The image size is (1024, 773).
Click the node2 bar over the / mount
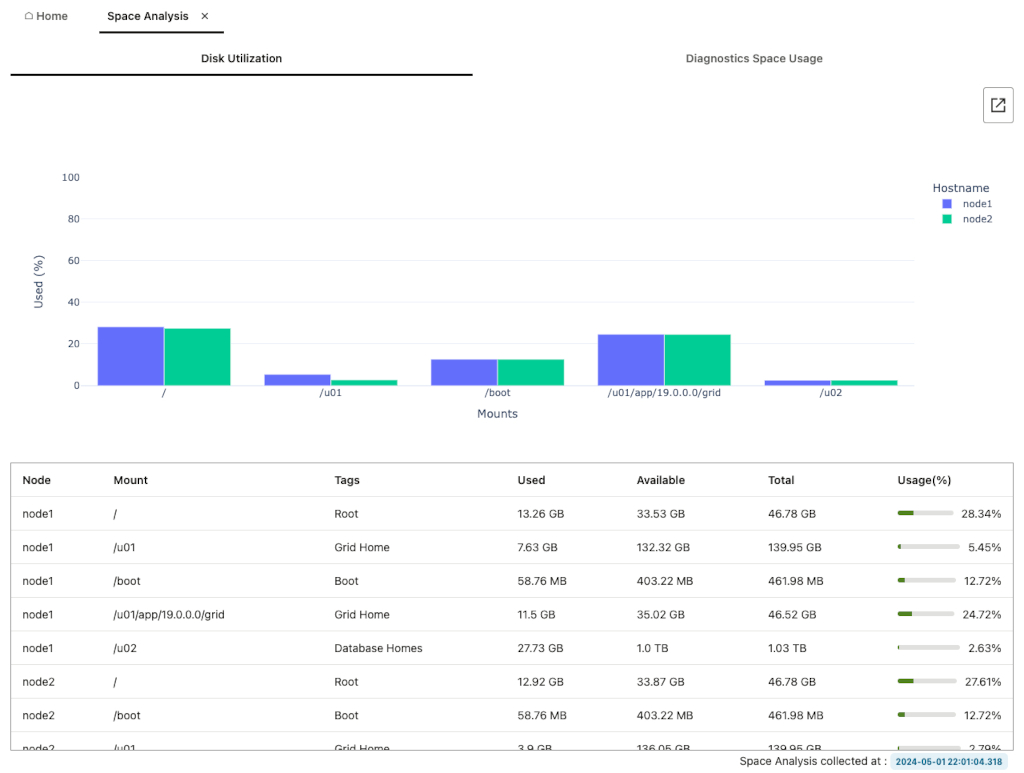197,355
